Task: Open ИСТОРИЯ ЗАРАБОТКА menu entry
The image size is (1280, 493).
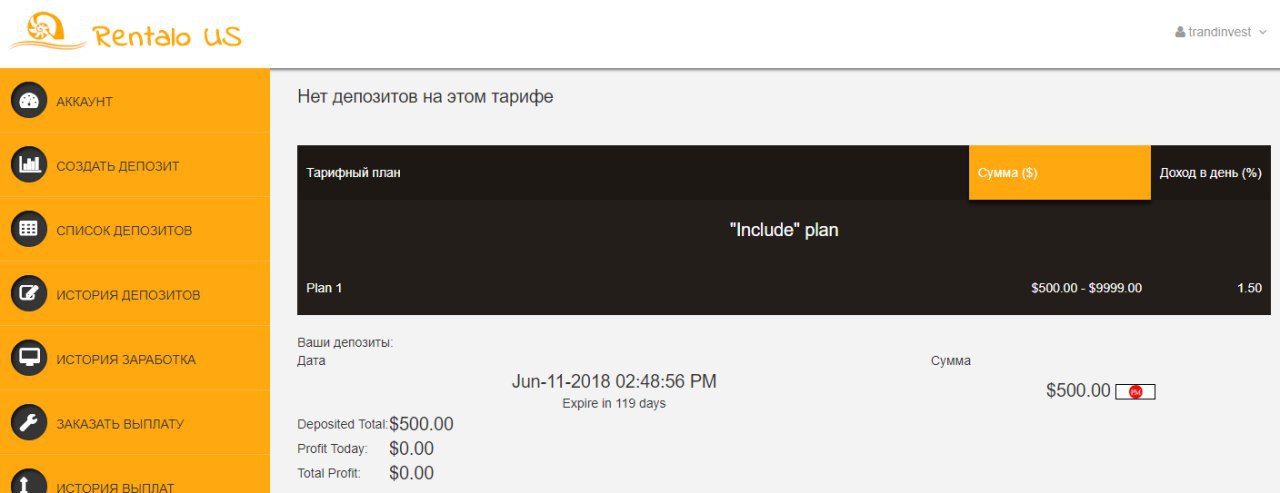Action: (x=135, y=359)
